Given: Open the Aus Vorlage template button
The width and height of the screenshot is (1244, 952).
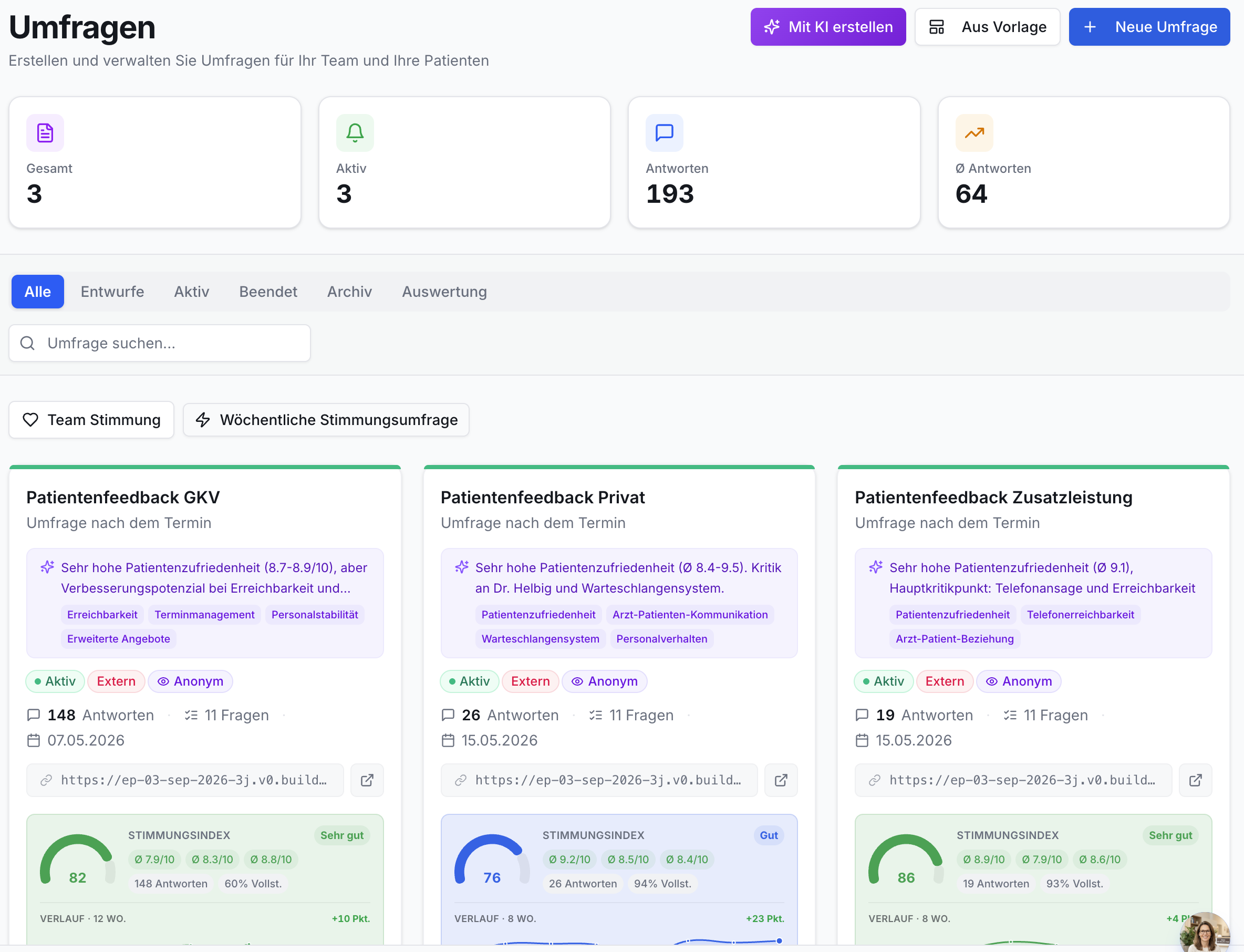Looking at the screenshot, I should click(988, 27).
